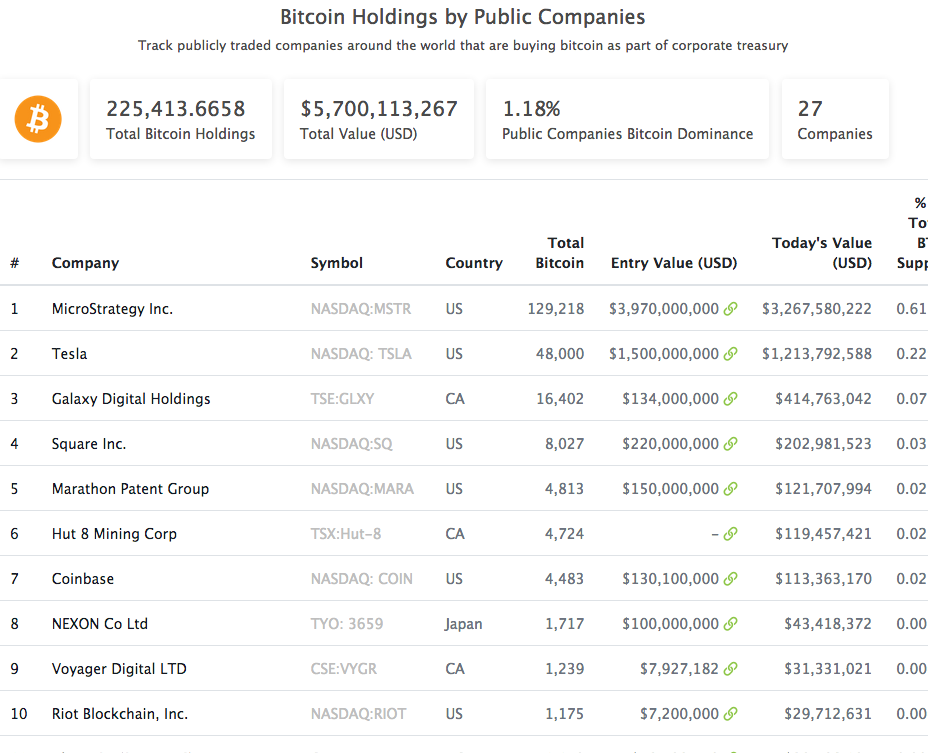
Task: Open MicroStrategy entry value source link icon
Action: pyautogui.click(x=730, y=309)
